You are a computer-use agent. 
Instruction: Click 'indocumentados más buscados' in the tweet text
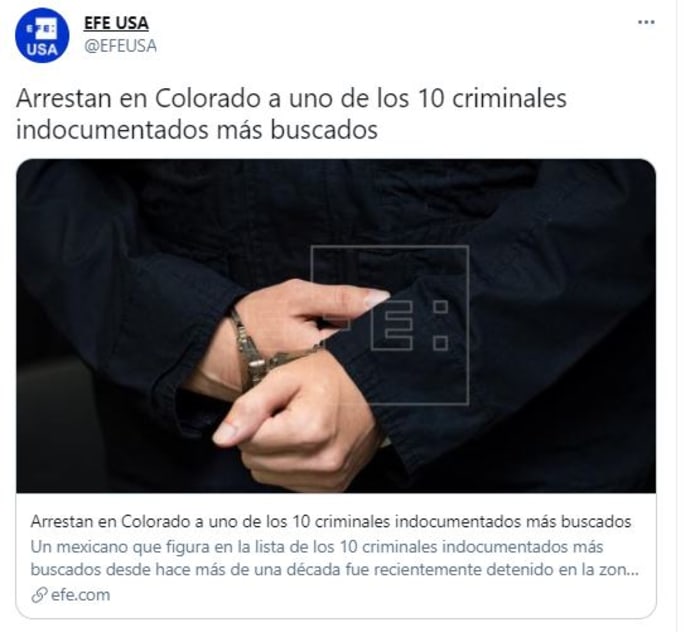197,130
